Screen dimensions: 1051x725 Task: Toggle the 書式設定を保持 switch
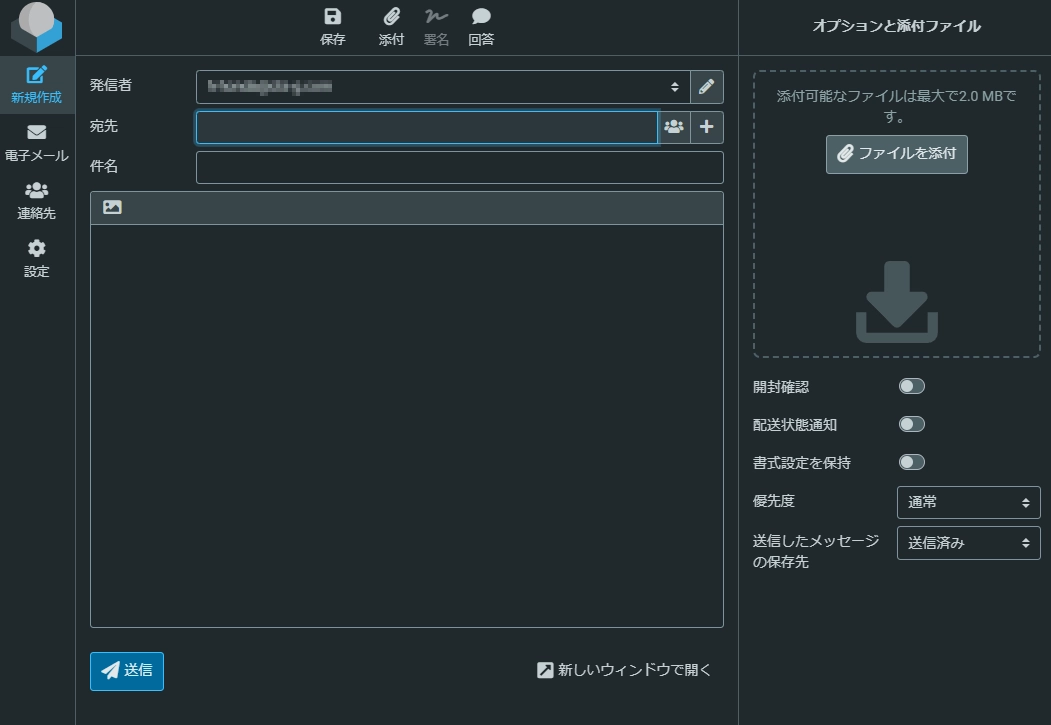click(x=911, y=462)
